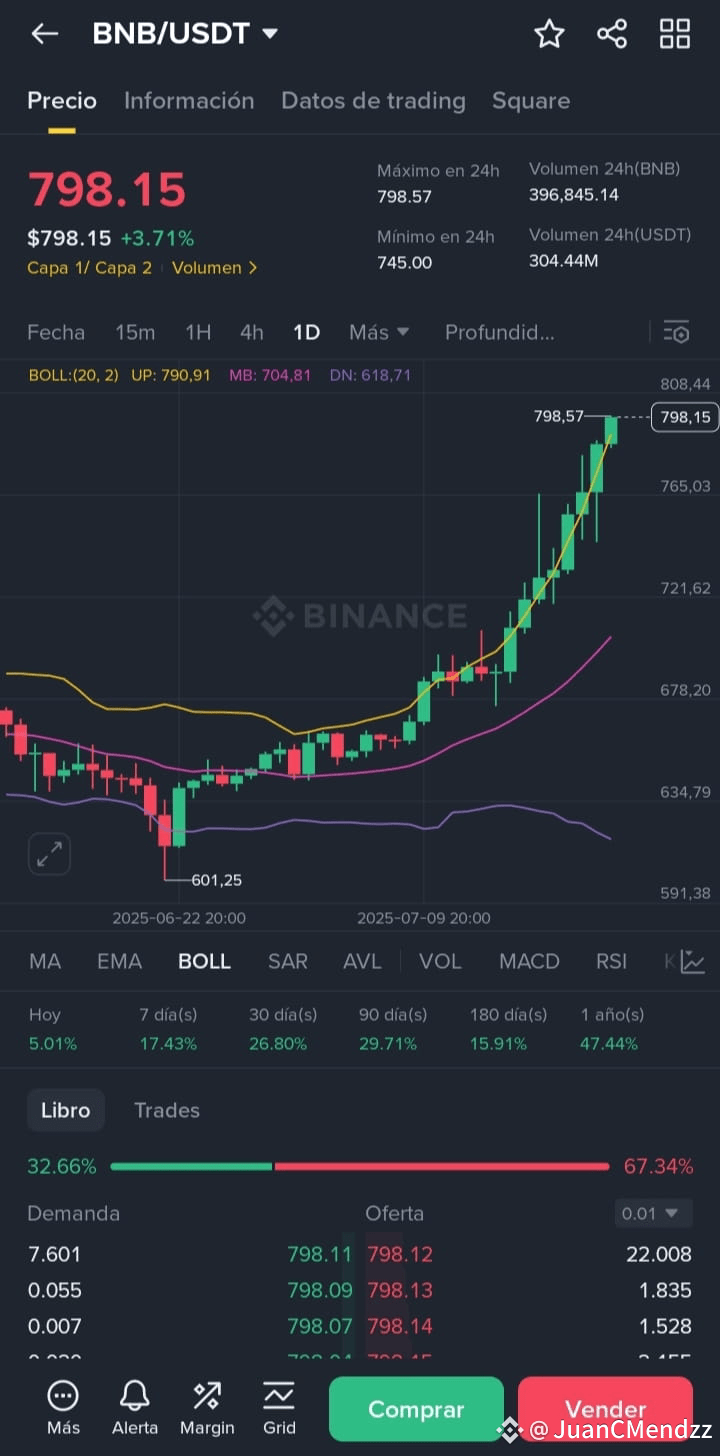Switch to the Datos de trading tab

click(x=373, y=101)
